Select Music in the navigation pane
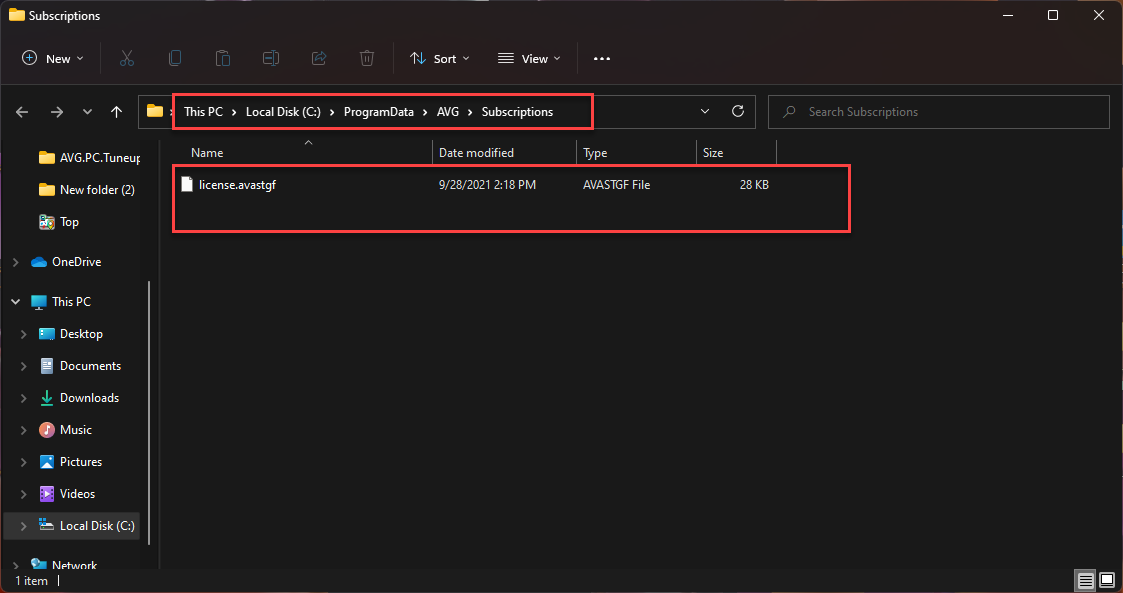Screen dimensions: 1123x593 [65, 430]
